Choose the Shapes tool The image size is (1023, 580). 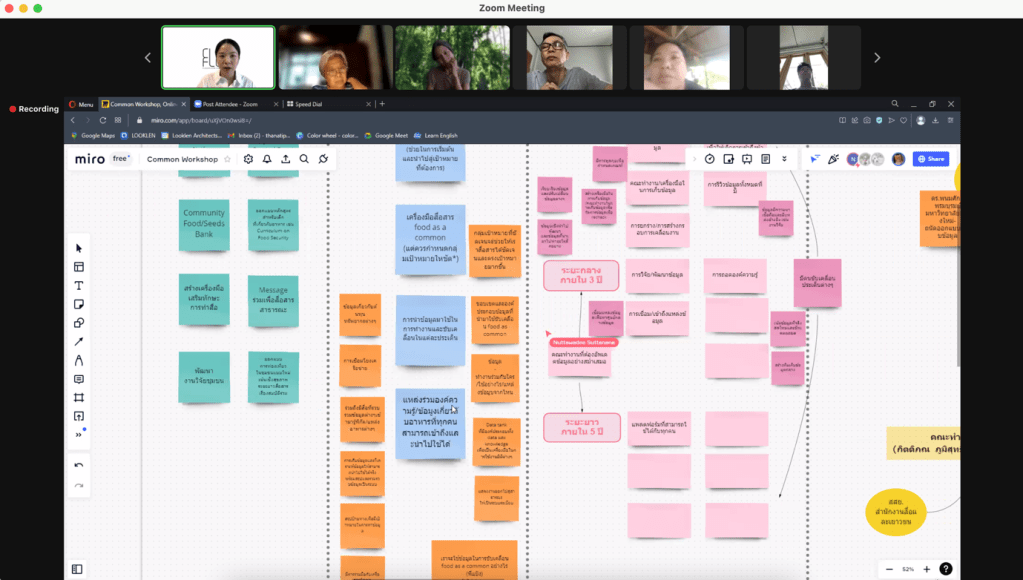click(79, 323)
